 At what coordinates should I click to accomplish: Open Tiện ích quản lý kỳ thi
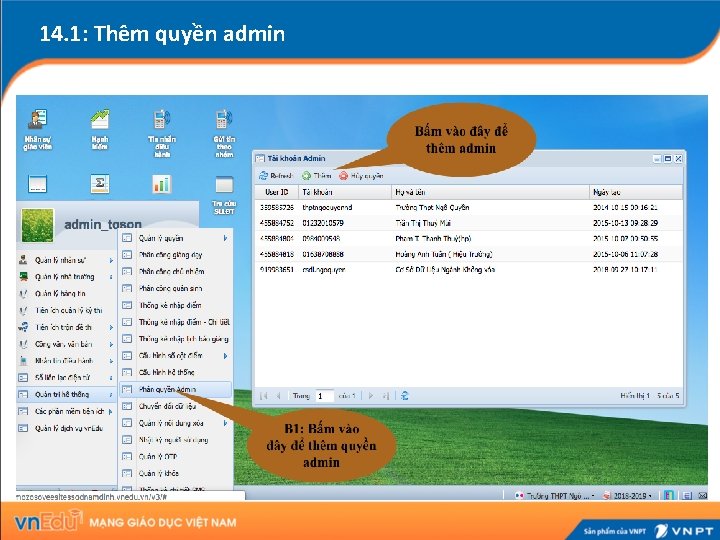(66, 311)
